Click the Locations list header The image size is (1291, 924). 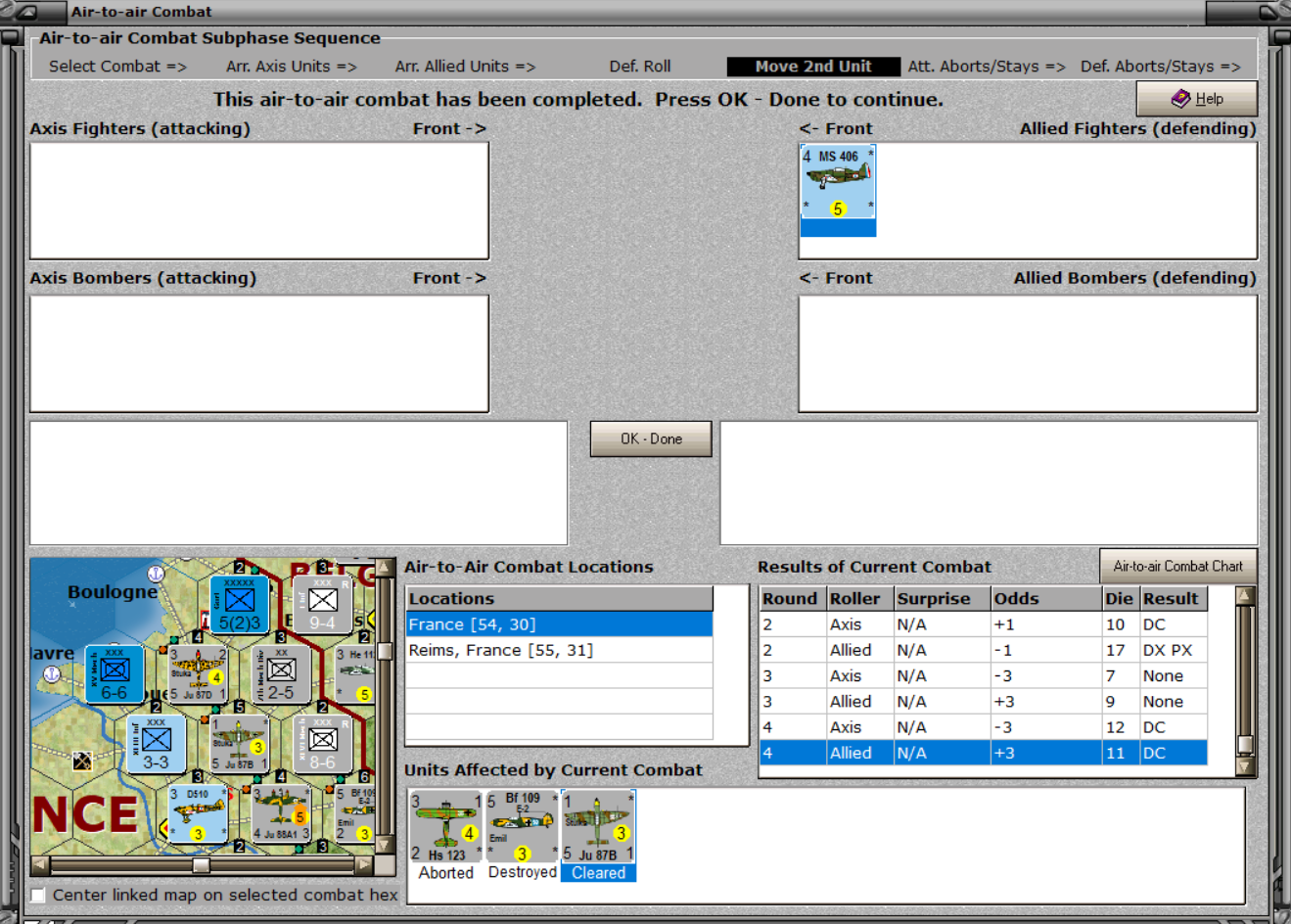(559, 599)
